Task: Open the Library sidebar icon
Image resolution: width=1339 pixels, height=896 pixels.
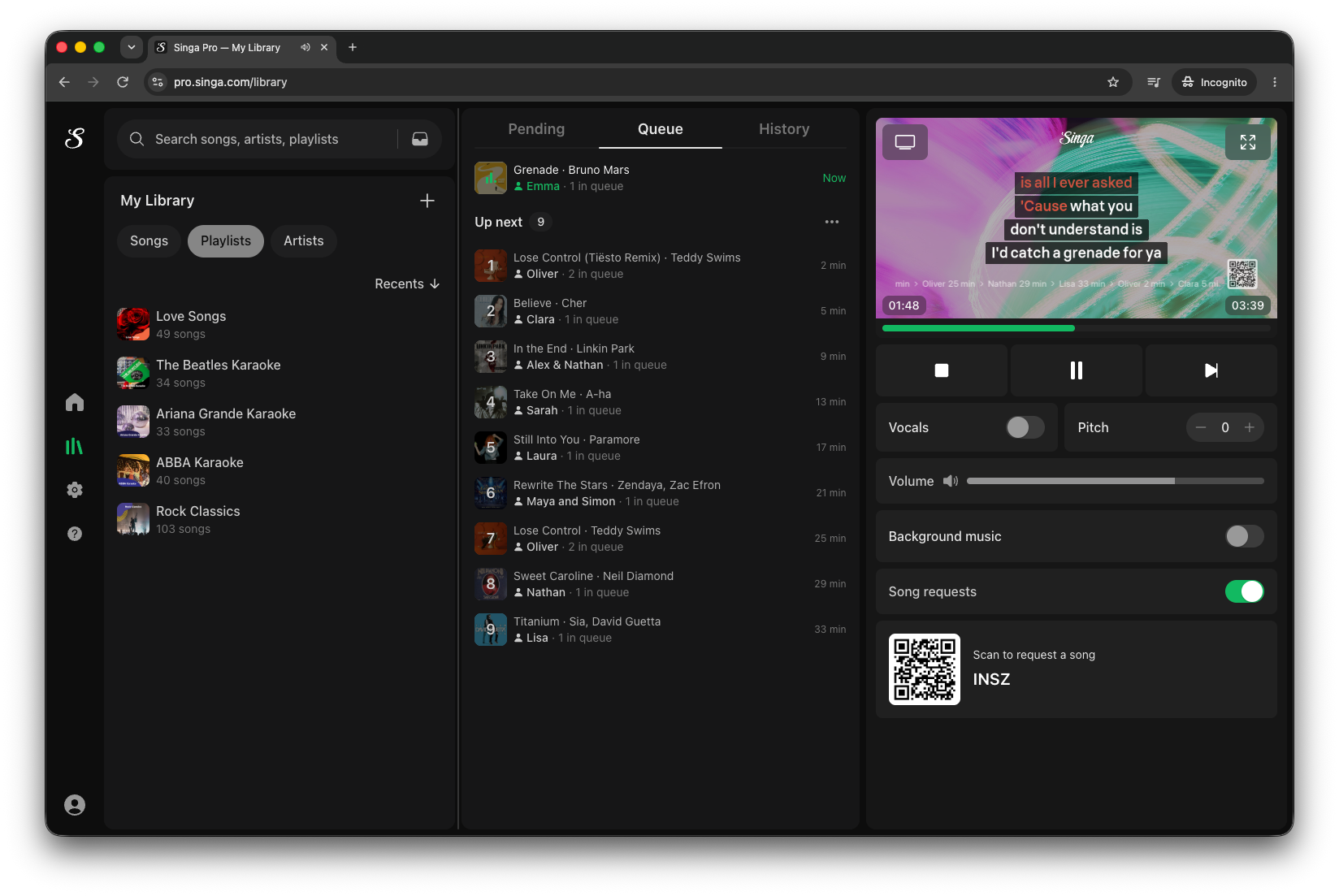Action: point(75,446)
